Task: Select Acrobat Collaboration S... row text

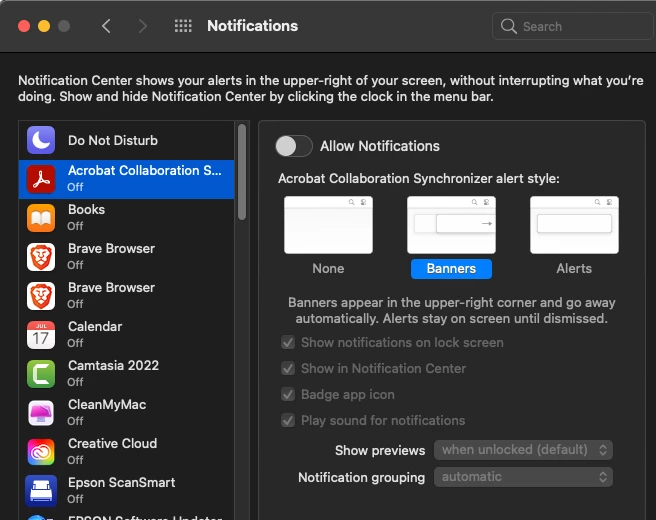Action: tap(144, 171)
